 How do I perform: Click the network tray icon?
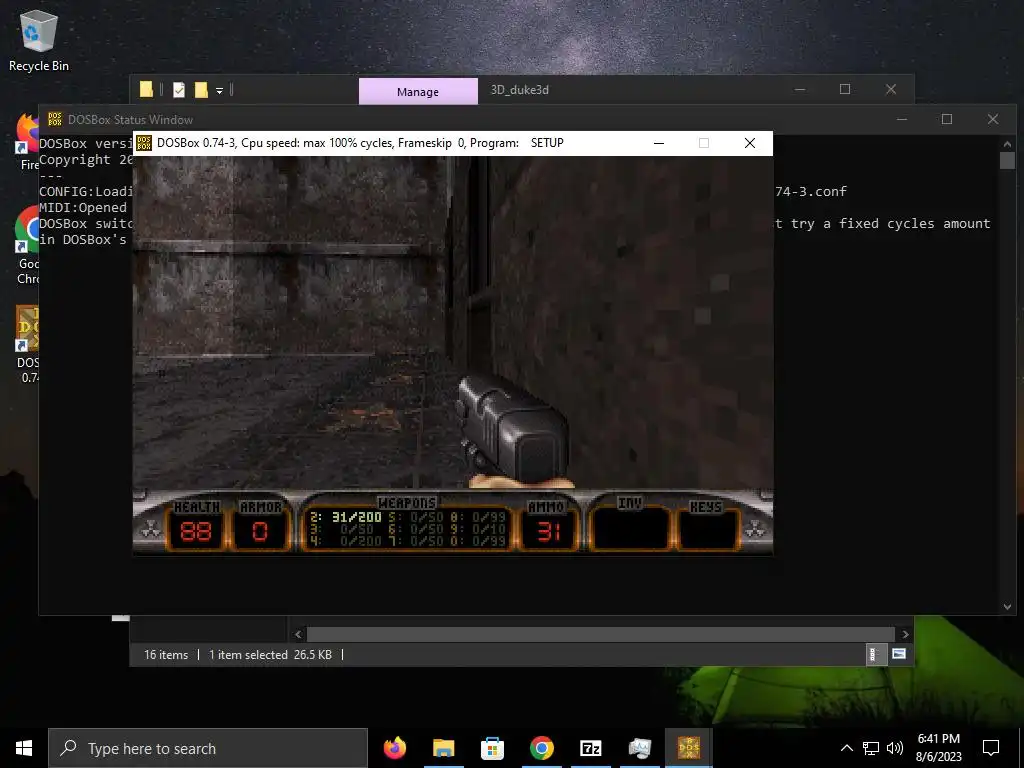[871, 748]
